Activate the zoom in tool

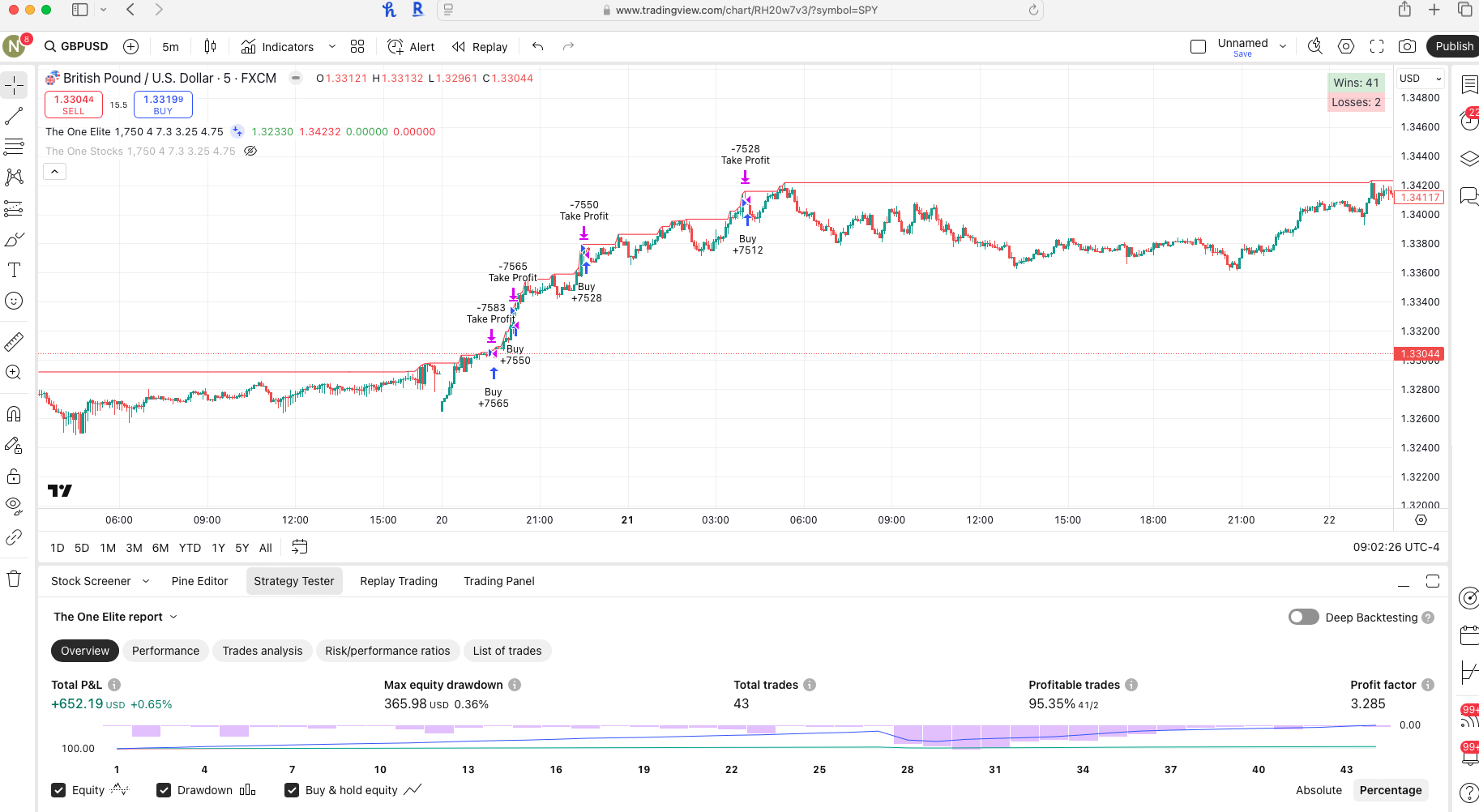tap(14, 373)
